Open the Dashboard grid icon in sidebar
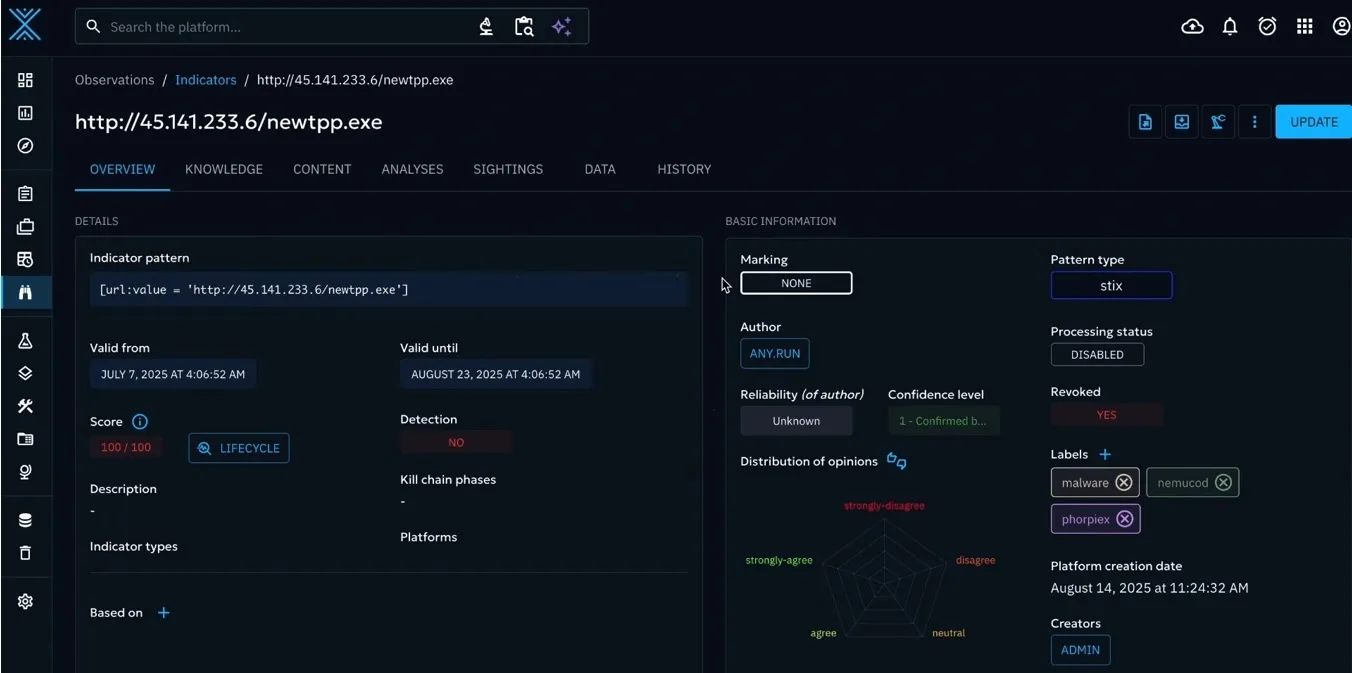 coord(25,80)
